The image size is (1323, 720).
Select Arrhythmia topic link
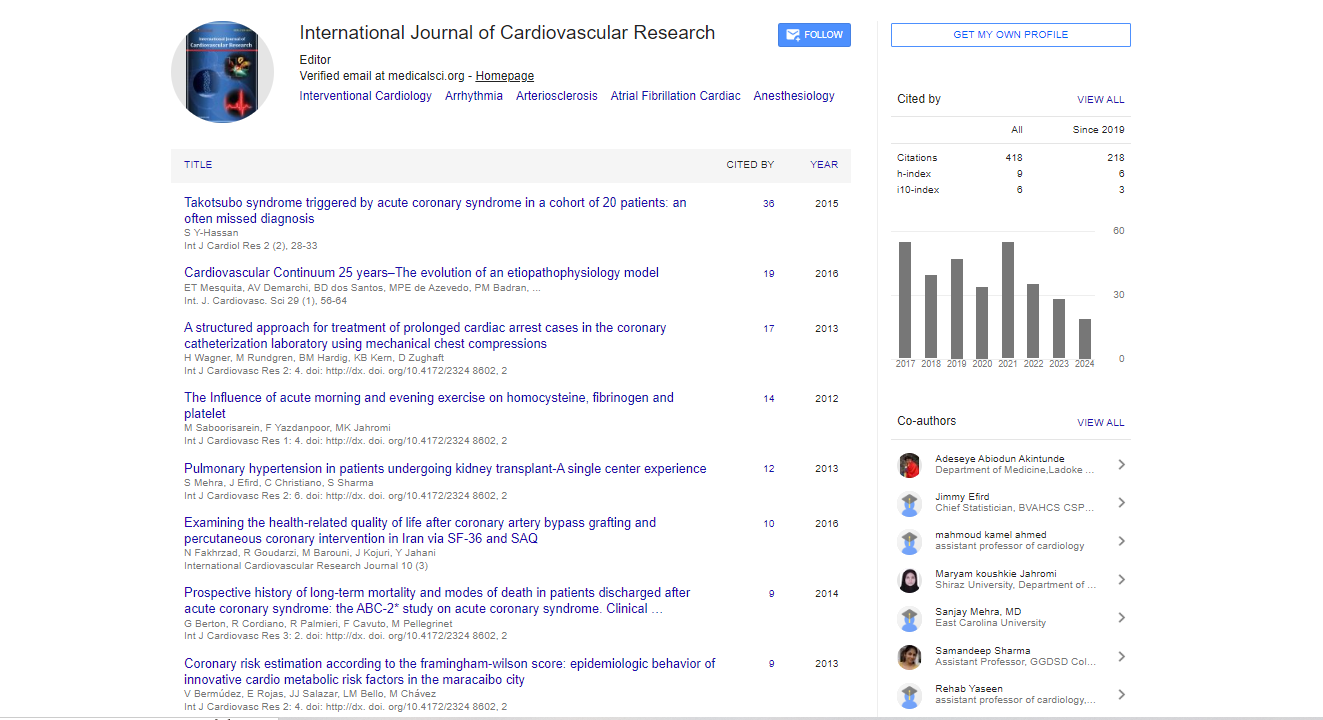pos(474,96)
